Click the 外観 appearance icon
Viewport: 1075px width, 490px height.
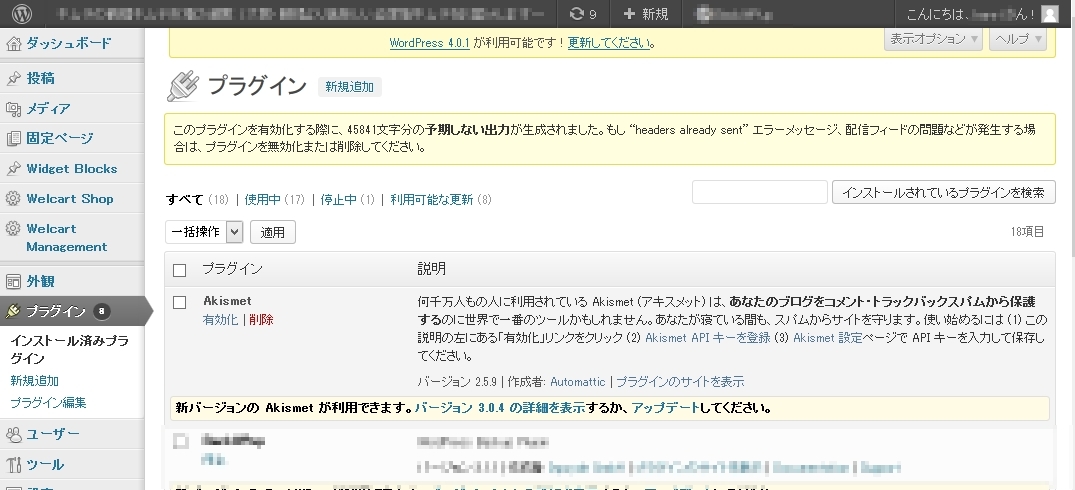[x=13, y=282]
